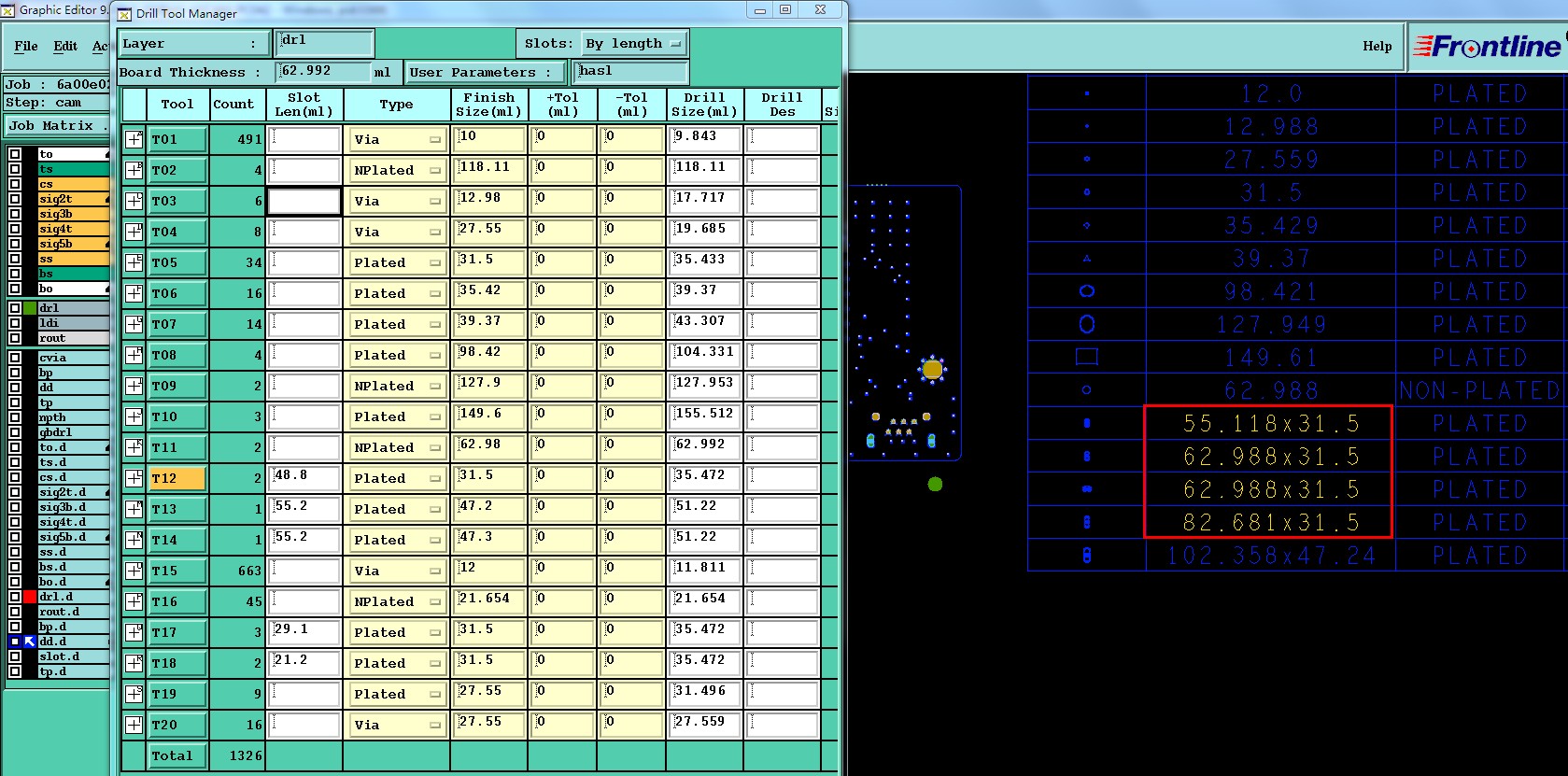The height and width of the screenshot is (776, 1568).
Task: Click the plus icon beside tool T01
Action: 134,139
